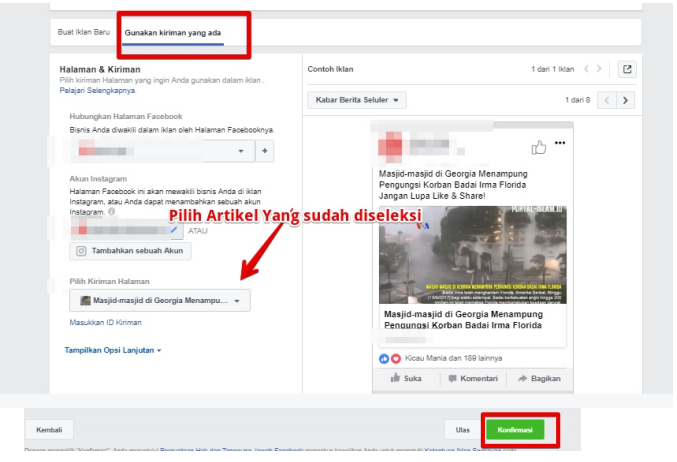Click the Kembali button
The image size is (677, 462).
pyautogui.click(x=49, y=430)
